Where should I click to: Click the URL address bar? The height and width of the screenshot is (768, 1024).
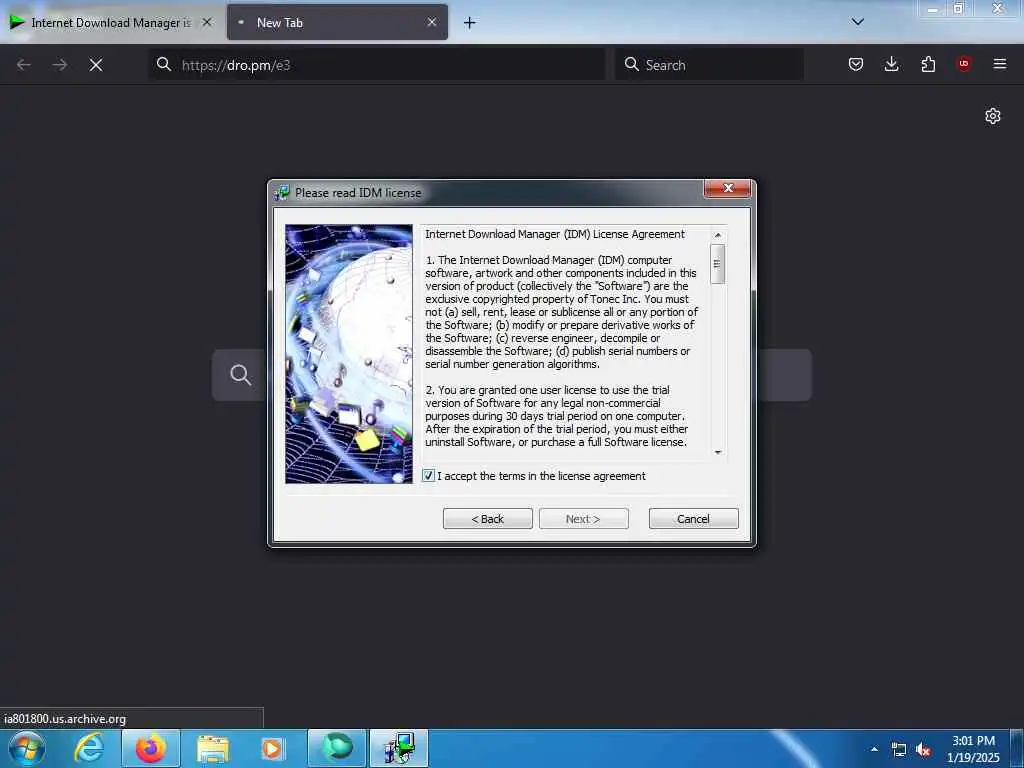(377, 65)
